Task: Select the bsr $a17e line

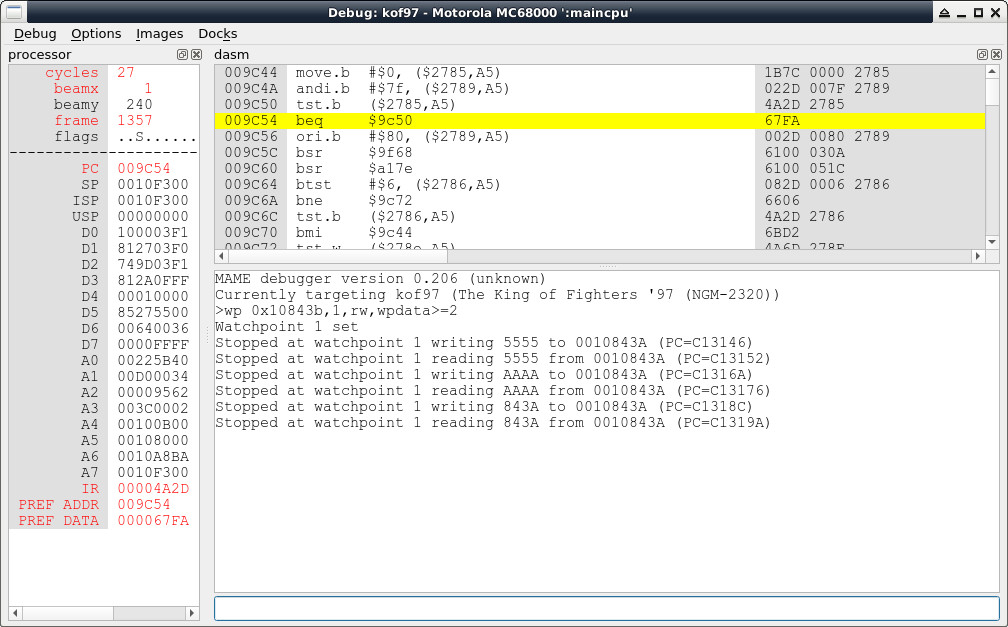Action: (x=599, y=168)
